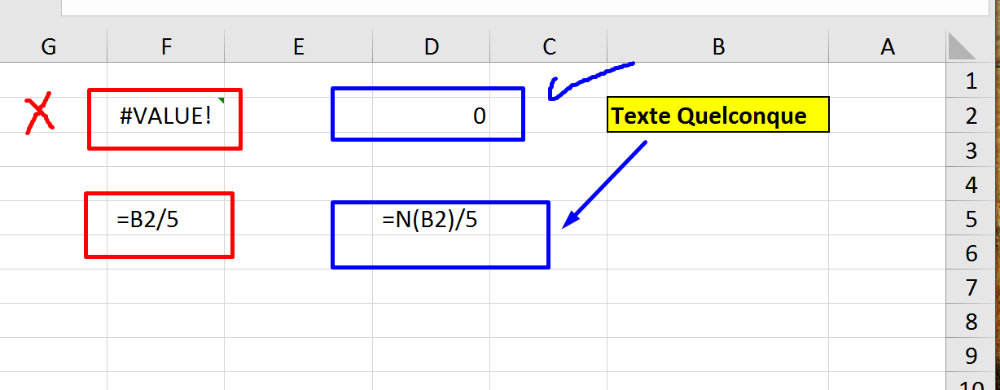Select column F header
Viewport: 1000px width, 390px height.
166,47
